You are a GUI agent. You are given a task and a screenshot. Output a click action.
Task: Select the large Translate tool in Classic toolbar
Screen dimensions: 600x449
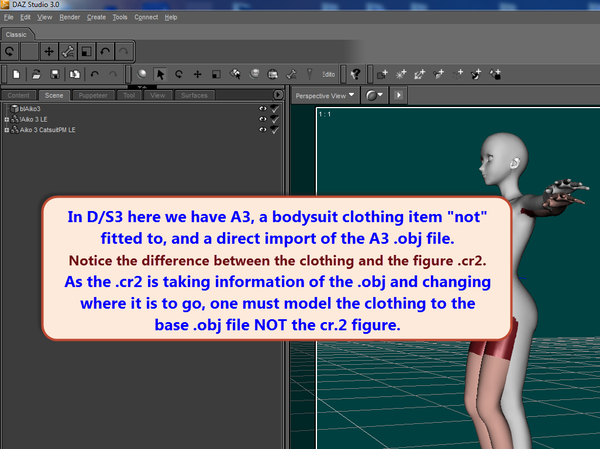(x=49, y=51)
